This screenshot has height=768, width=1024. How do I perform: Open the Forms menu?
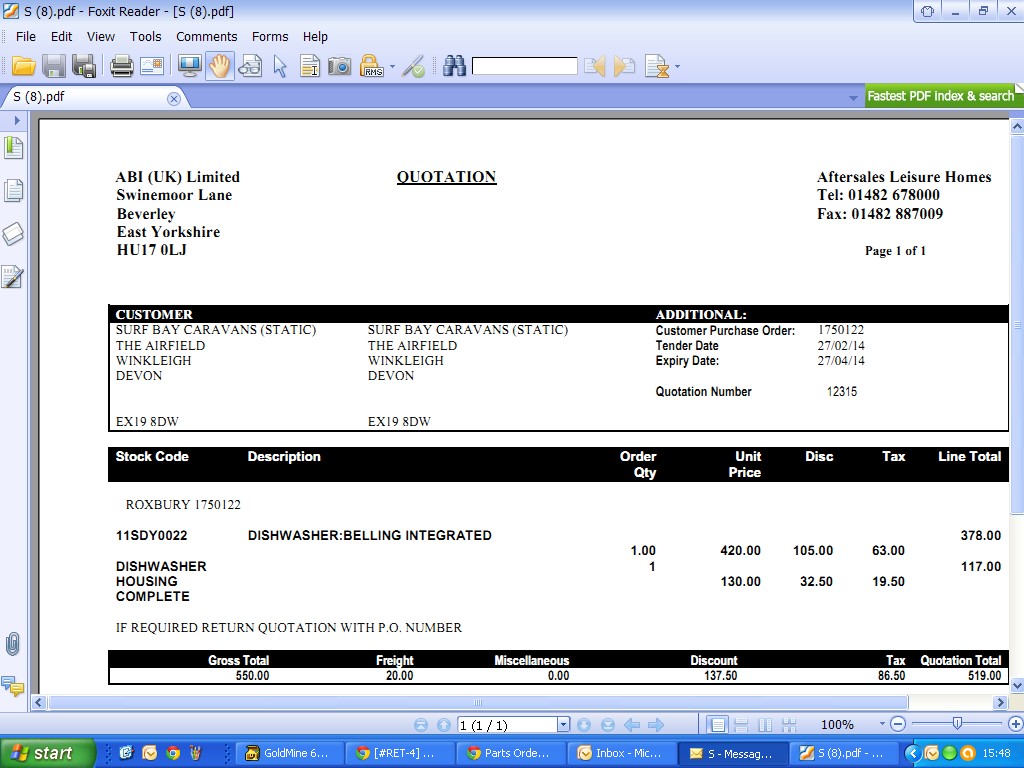(270, 36)
